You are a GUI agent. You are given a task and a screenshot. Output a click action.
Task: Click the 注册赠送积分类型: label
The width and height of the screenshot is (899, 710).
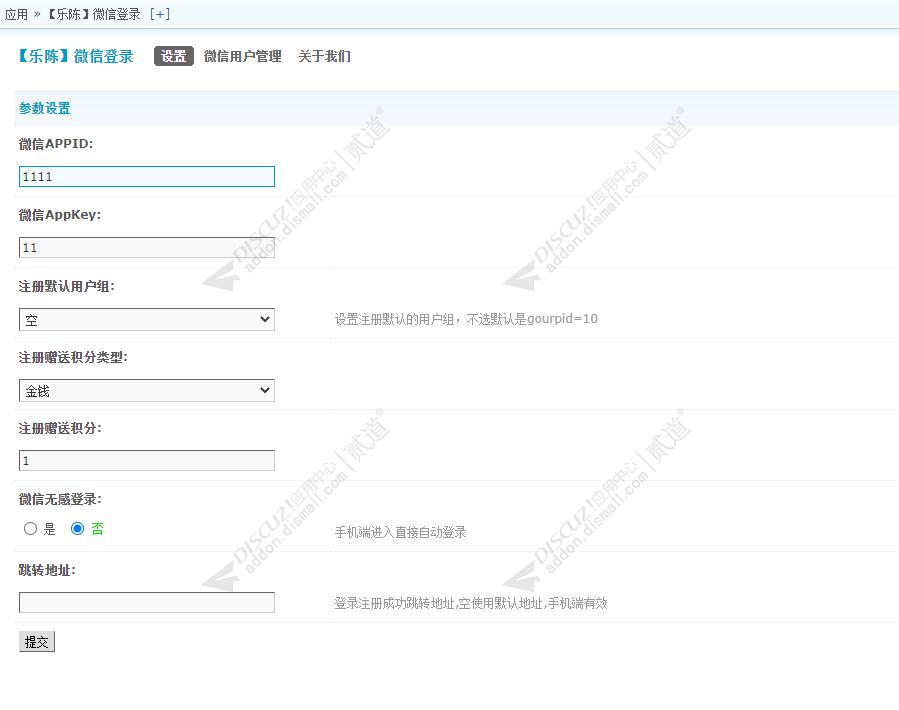[73, 357]
